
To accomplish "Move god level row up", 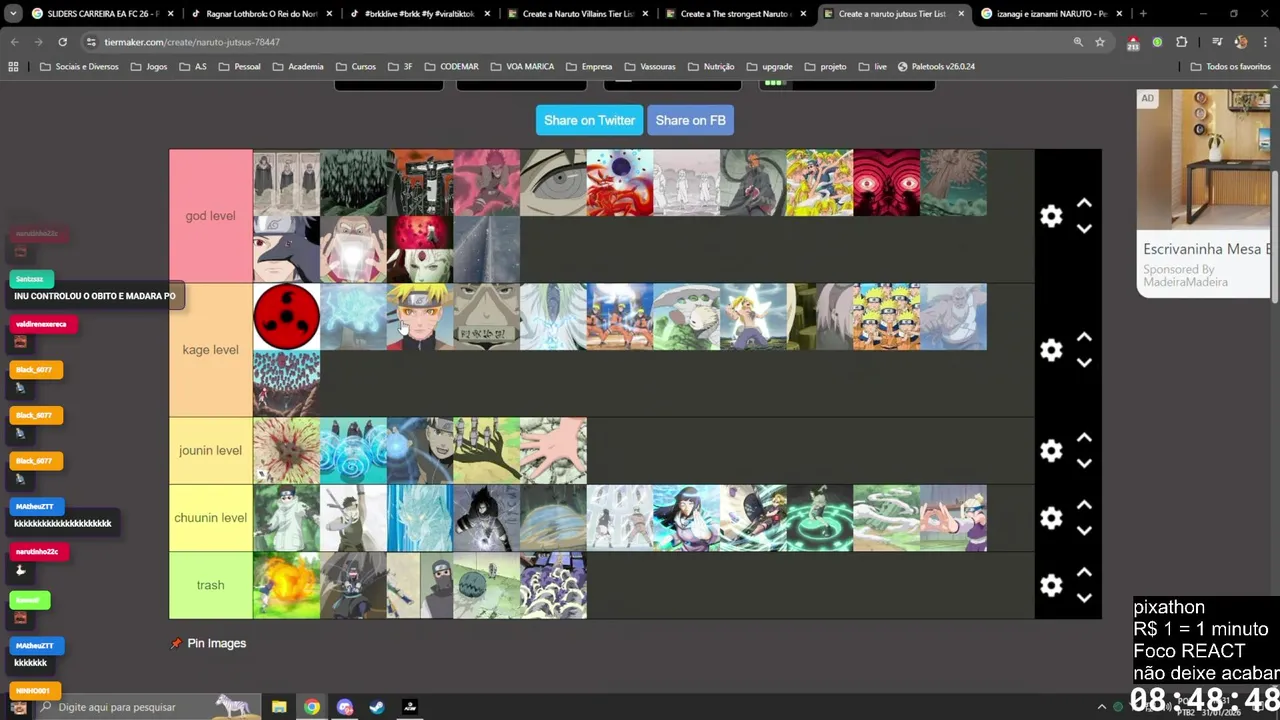I will coord(1084,203).
